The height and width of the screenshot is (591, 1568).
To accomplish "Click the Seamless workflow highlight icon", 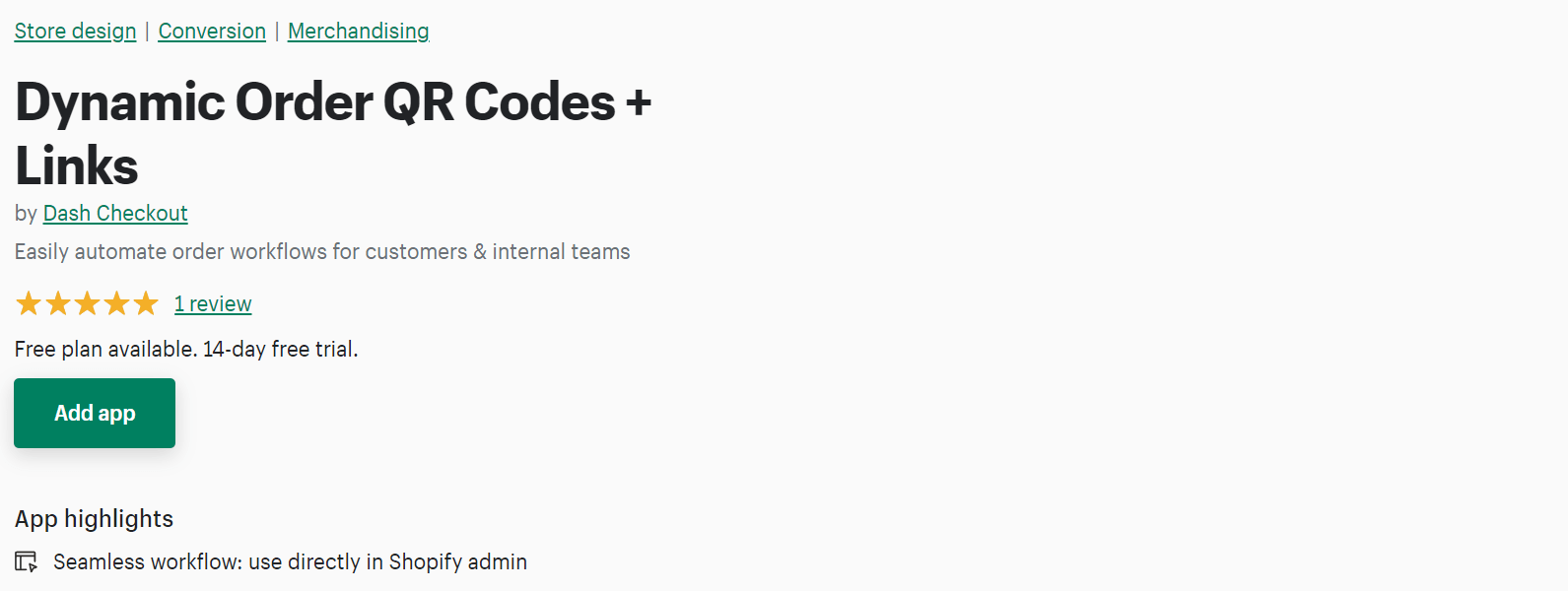I will [27, 562].
